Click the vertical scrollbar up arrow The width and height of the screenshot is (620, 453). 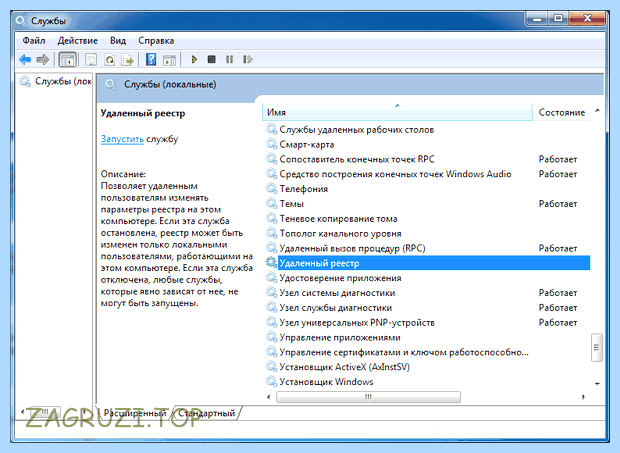[x=597, y=111]
